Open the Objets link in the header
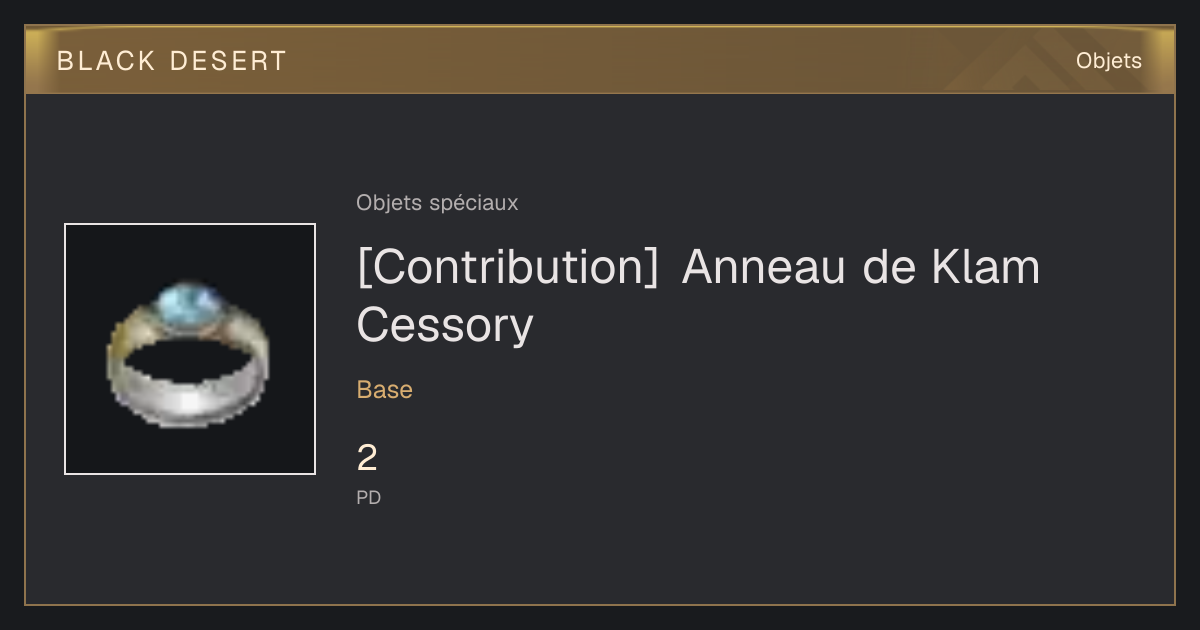 pos(1108,61)
